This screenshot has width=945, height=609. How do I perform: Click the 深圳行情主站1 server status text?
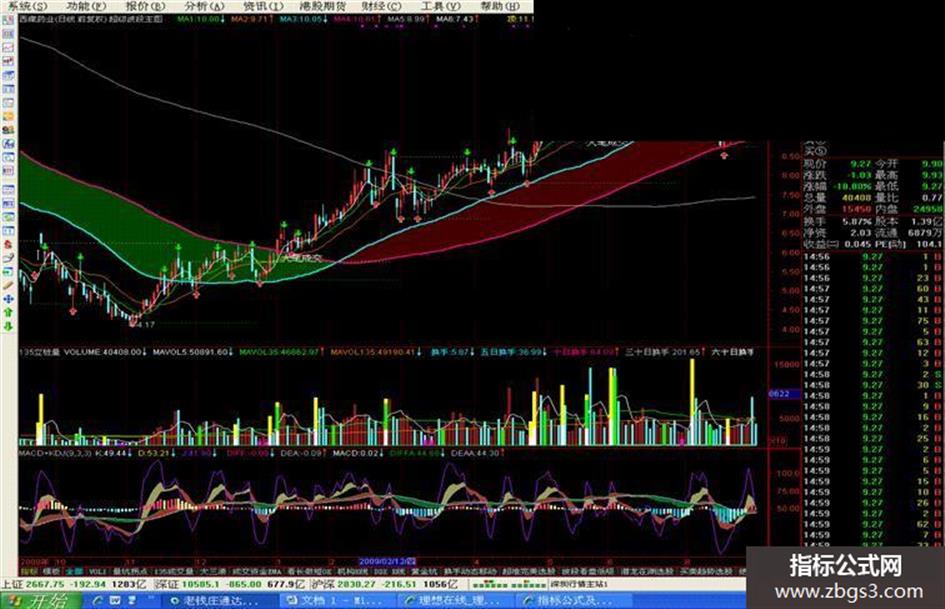[x=579, y=584]
